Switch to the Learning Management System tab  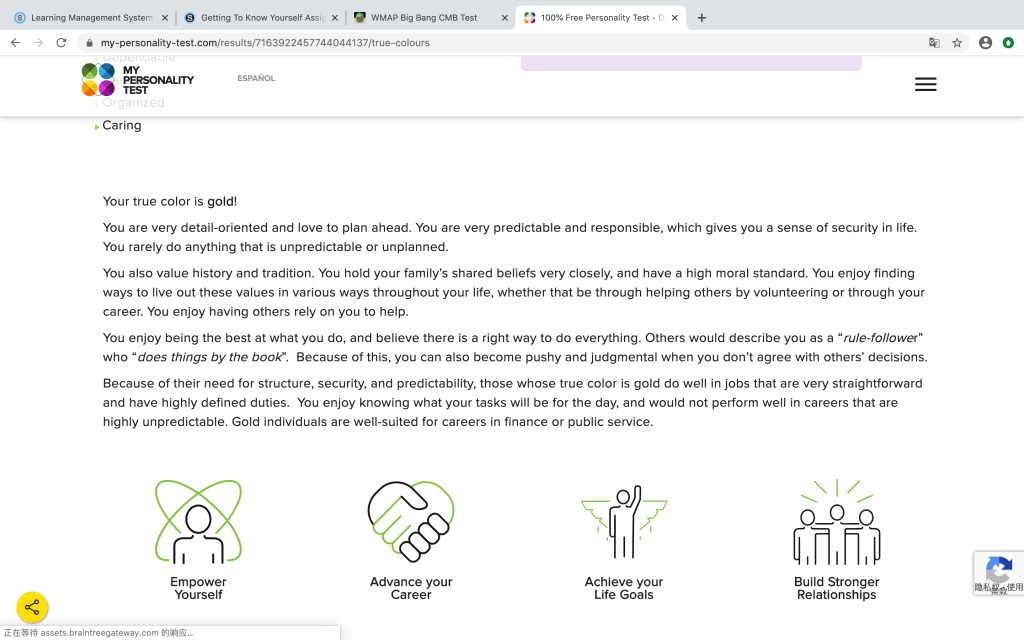[x=85, y=18]
